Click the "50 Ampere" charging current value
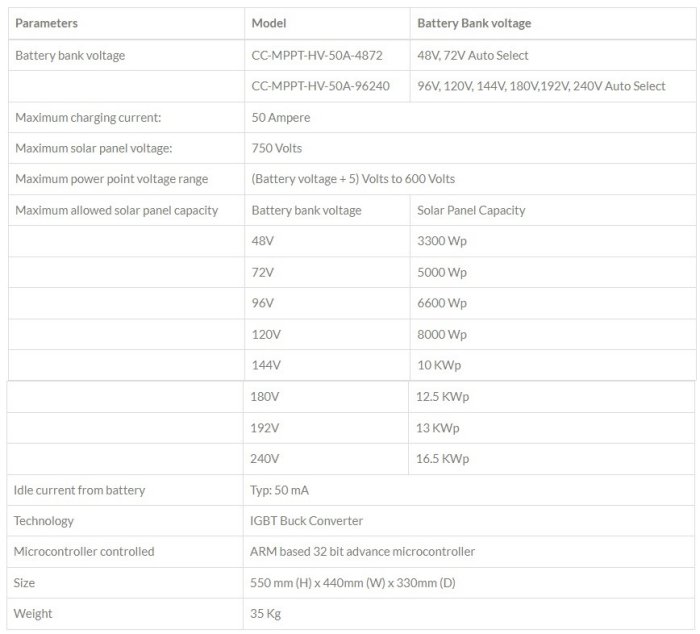The height and width of the screenshot is (634, 700). click(x=281, y=117)
